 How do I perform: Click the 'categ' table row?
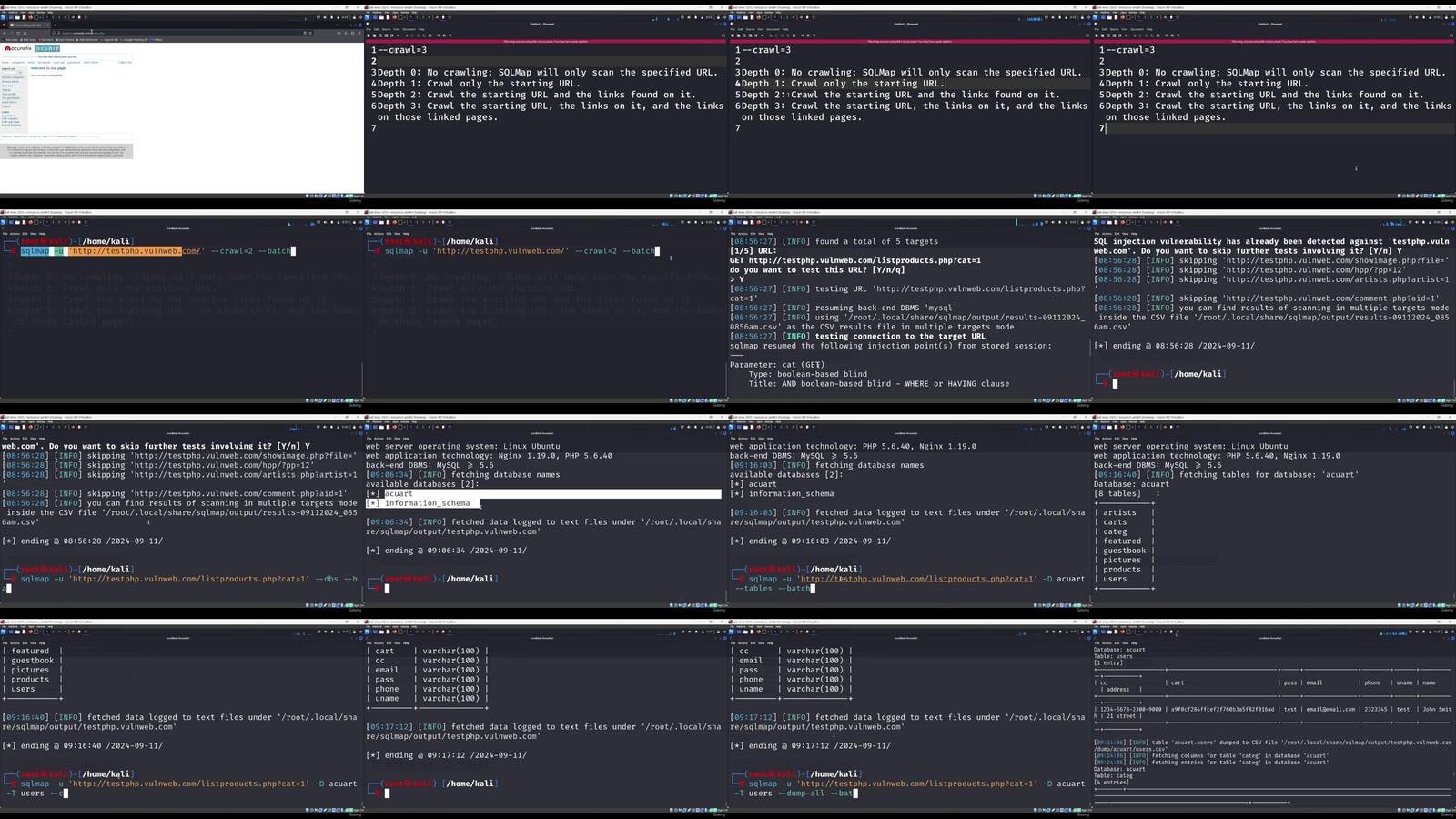tap(1125, 531)
